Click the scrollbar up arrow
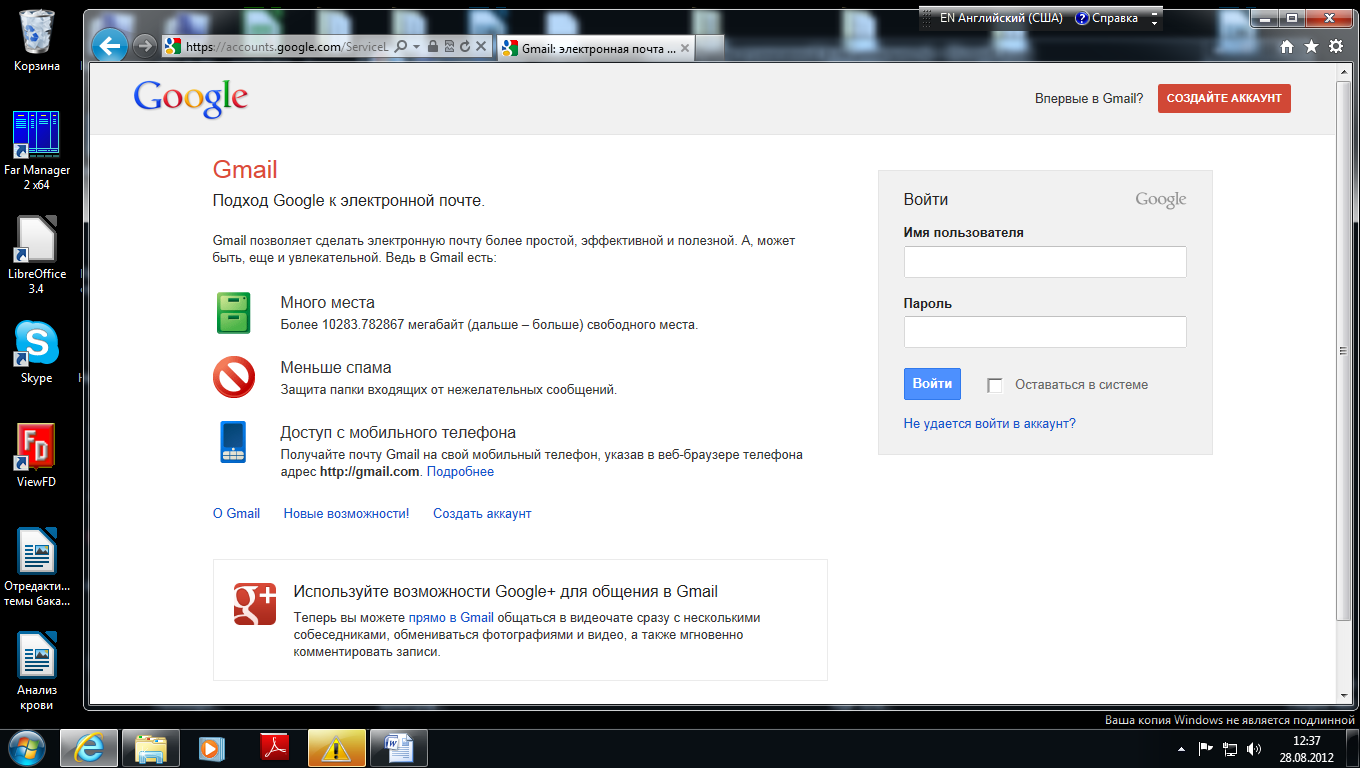 point(1344,72)
